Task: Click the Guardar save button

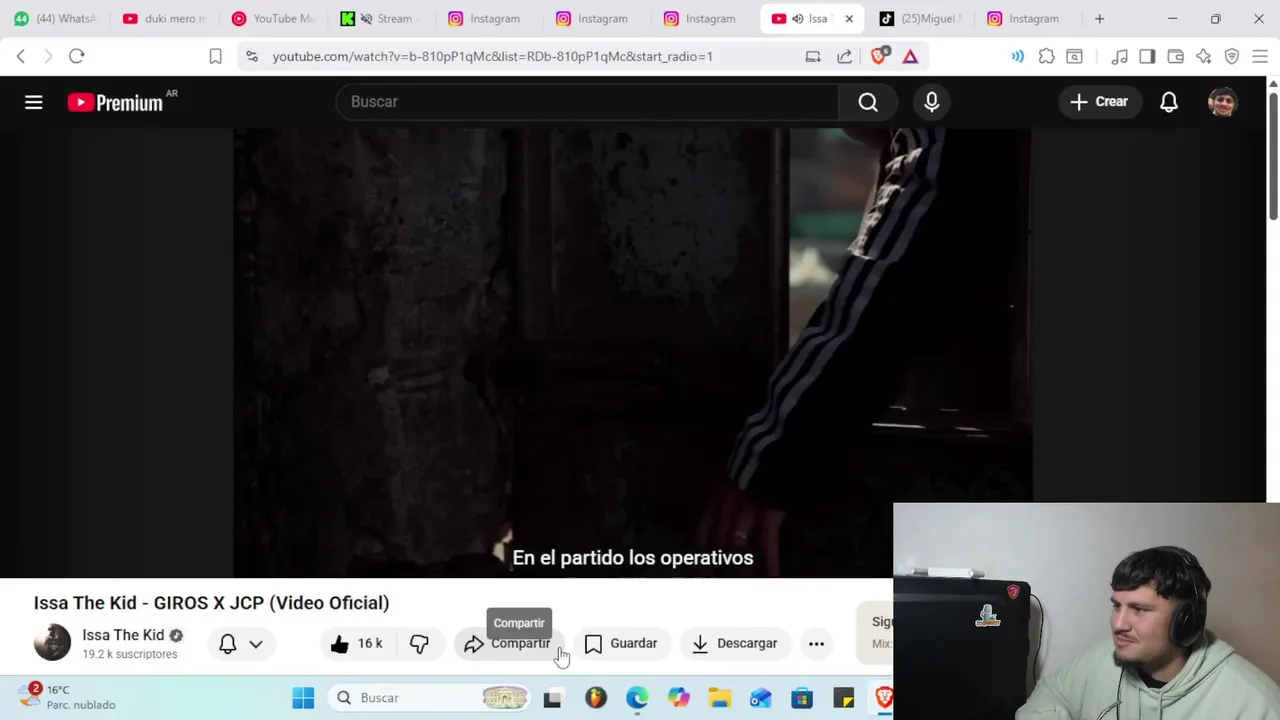Action: coord(621,644)
